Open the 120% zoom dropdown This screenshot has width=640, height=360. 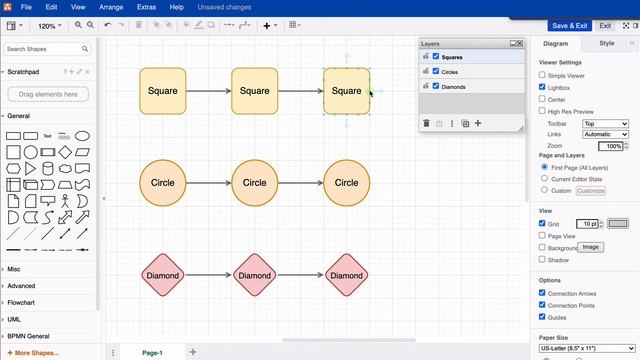(x=49, y=26)
